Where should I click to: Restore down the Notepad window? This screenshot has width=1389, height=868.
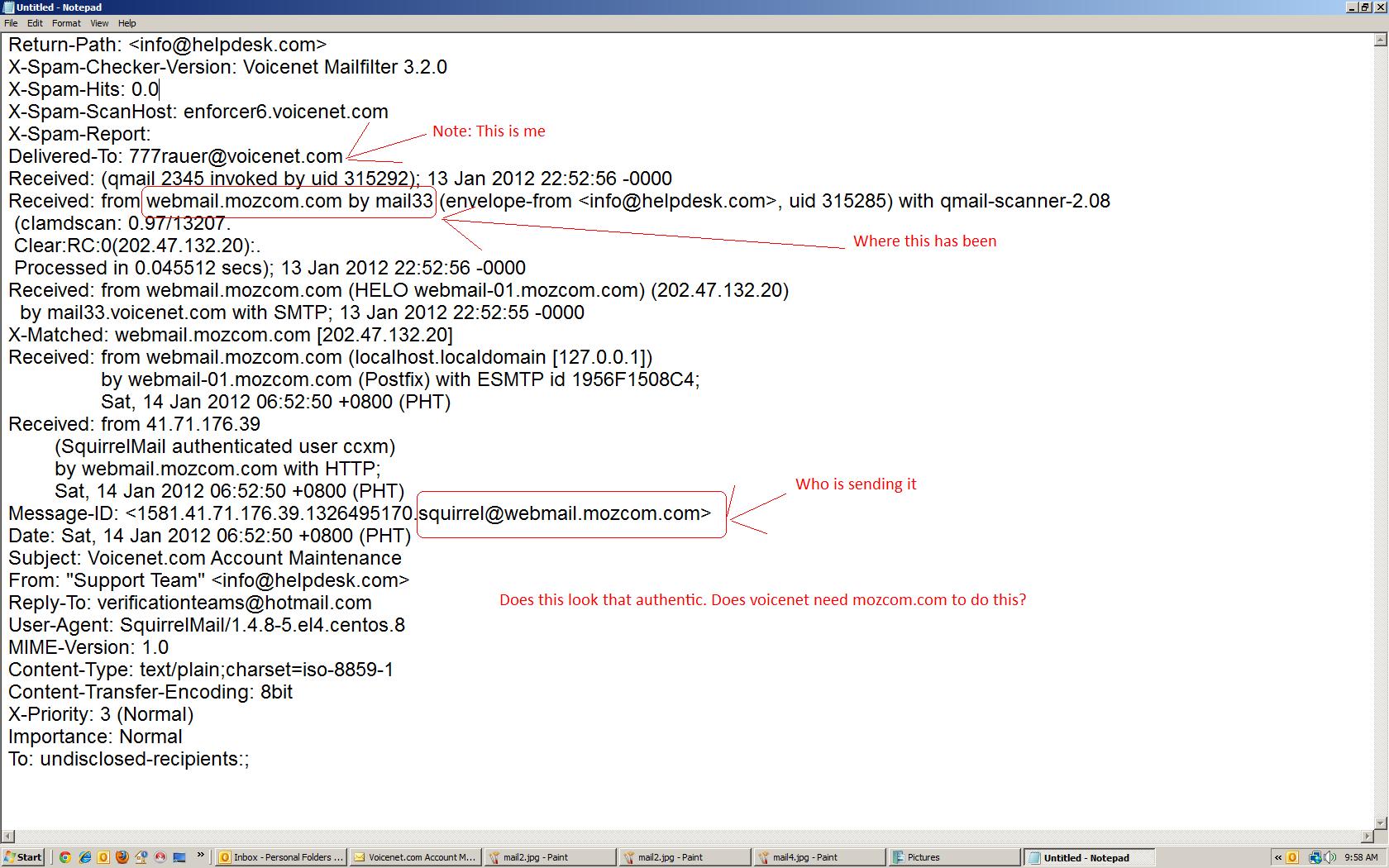[x=1366, y=7]
